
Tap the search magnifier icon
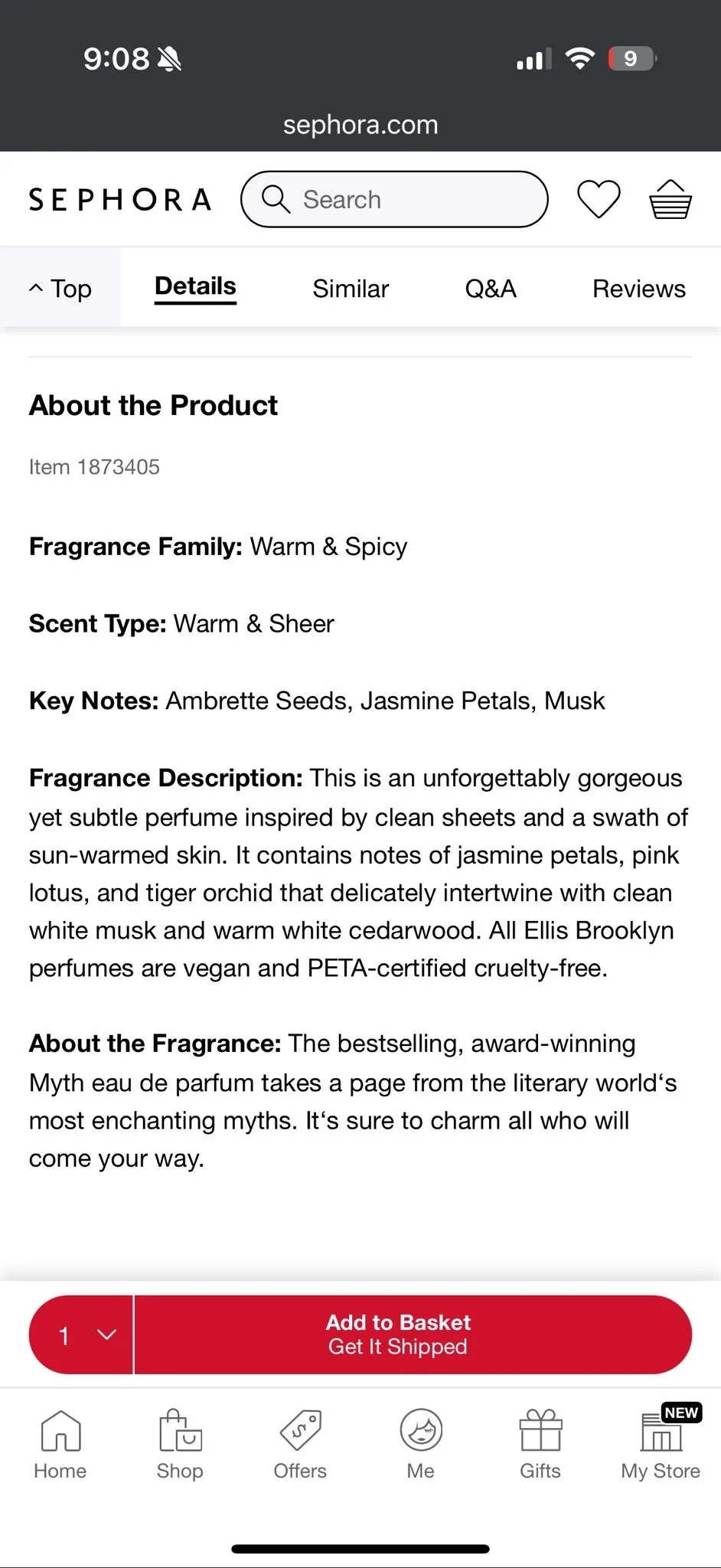point(276,199)
